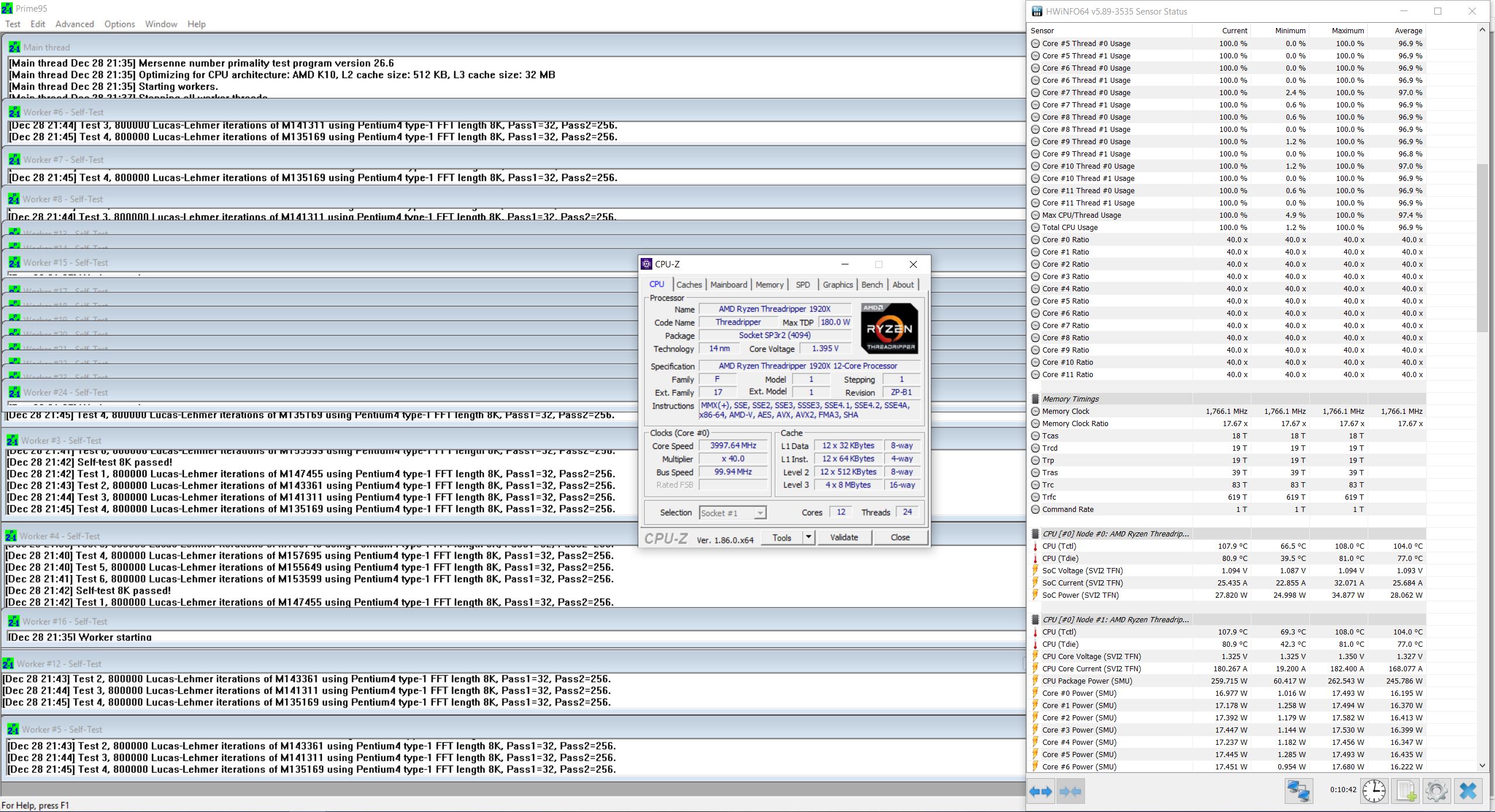Switch to the Memory tab in CPU-Z
1495x812 pixels.
770,285
